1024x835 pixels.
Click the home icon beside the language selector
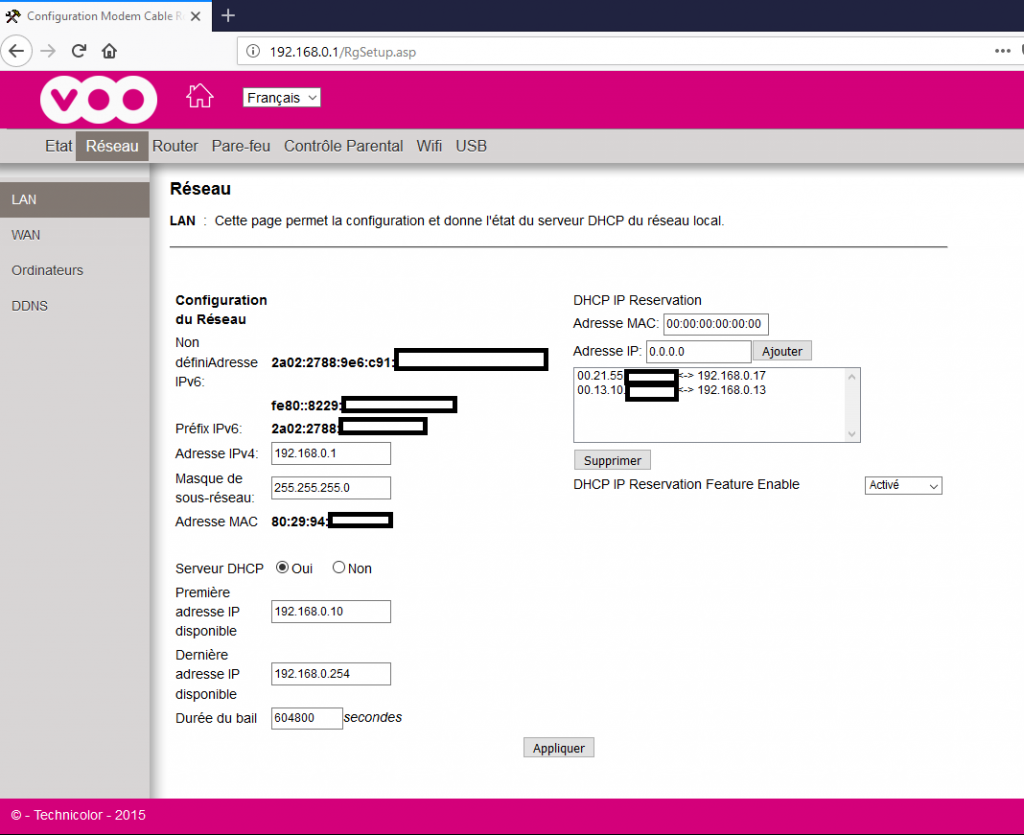coord(199,95)
